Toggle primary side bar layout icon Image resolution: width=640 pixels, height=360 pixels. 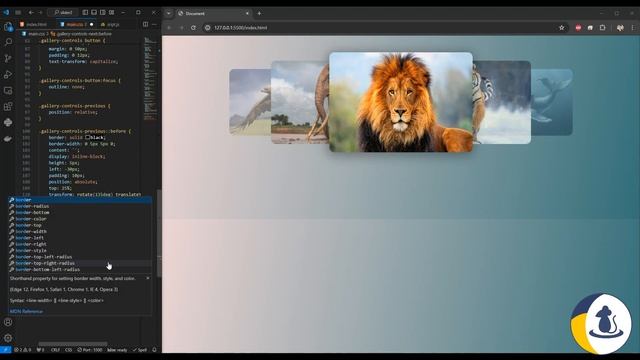(85, 13)
